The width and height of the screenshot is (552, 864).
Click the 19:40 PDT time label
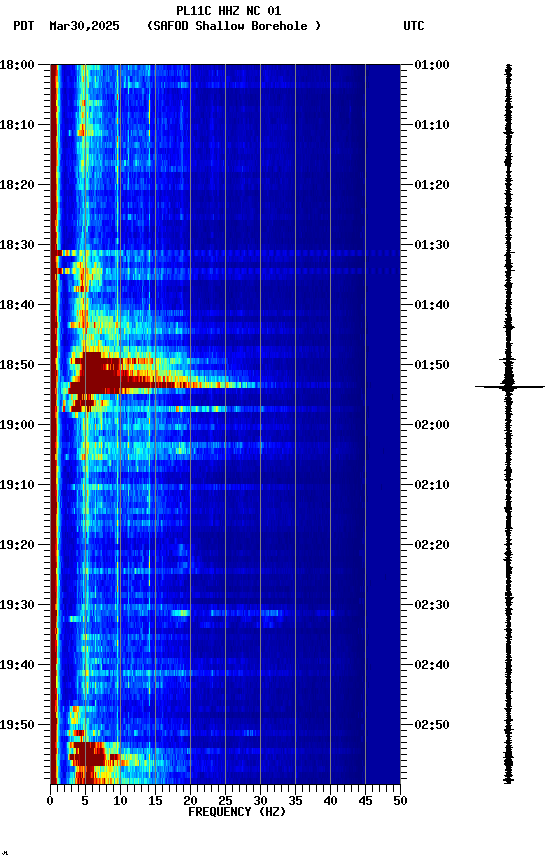coord(17,666)
